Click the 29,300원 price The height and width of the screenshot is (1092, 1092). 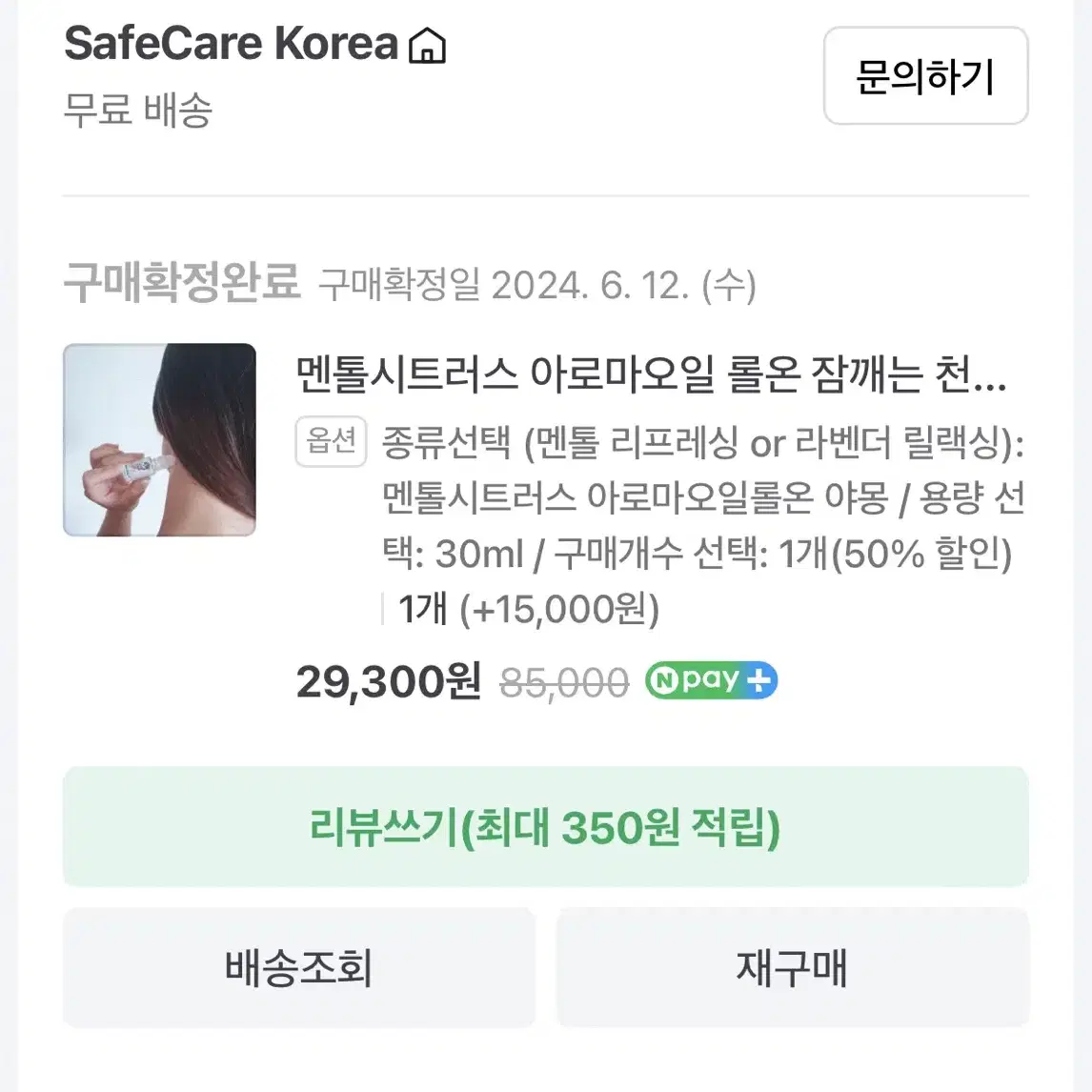[x=389, y=681]
